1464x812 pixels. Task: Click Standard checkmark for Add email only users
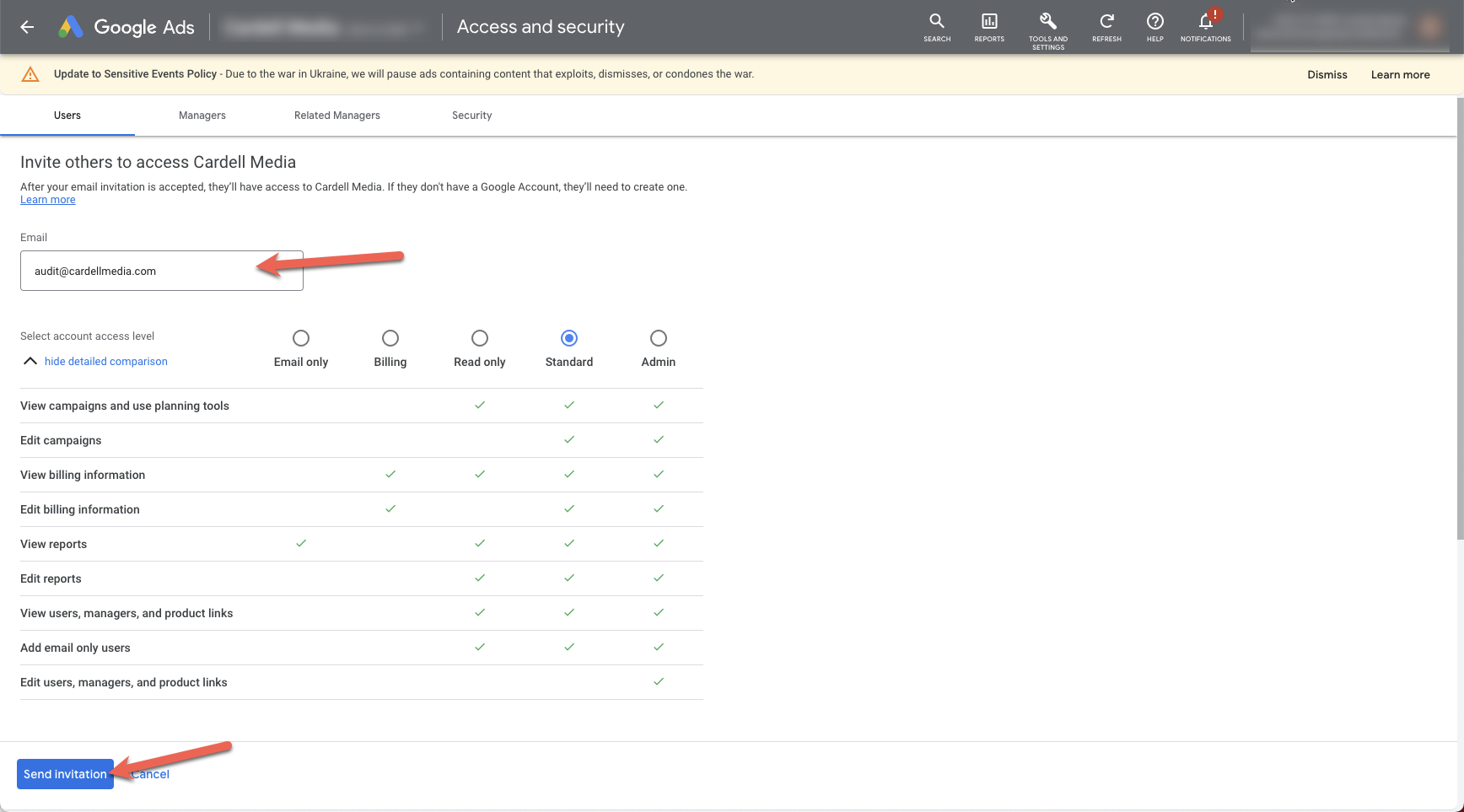569,647
